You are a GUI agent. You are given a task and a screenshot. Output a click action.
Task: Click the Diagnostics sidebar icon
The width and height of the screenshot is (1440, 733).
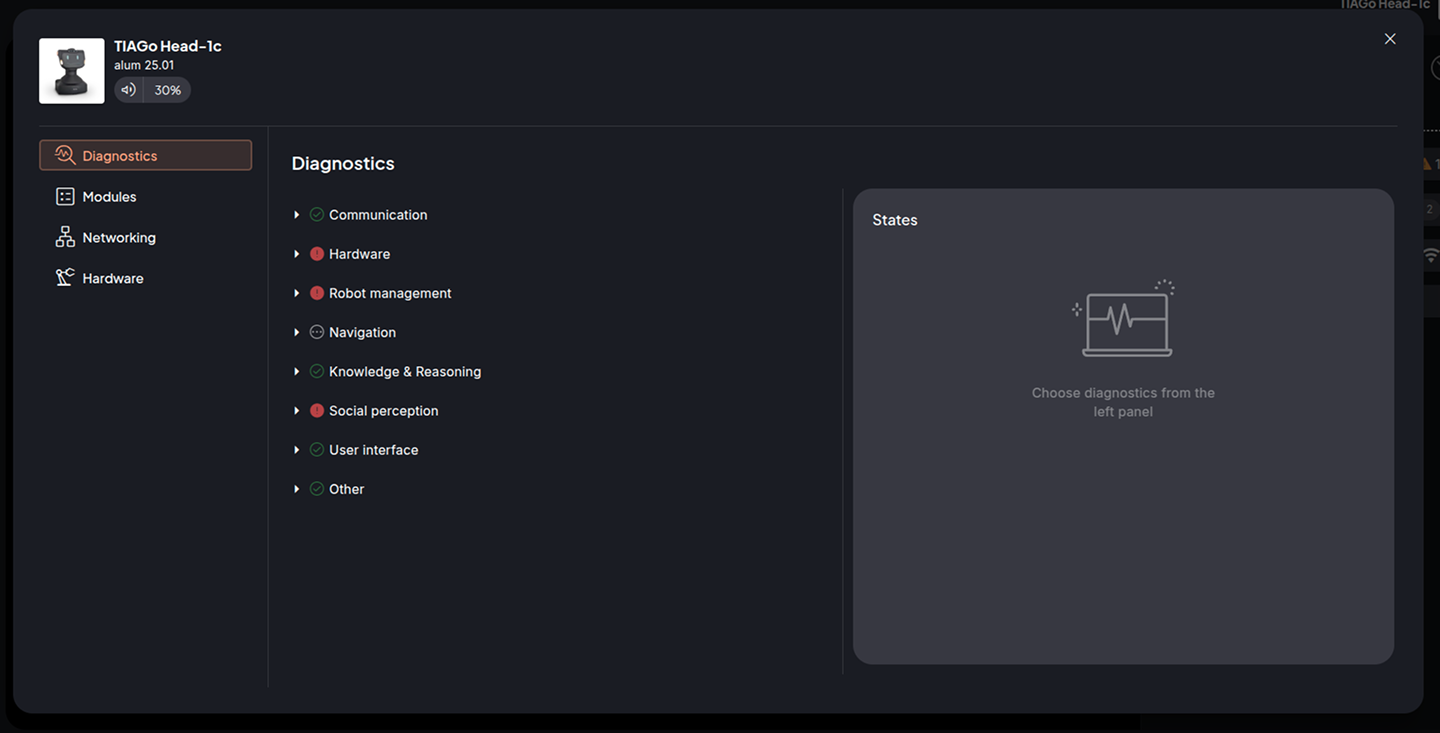[x=65, y=155]
